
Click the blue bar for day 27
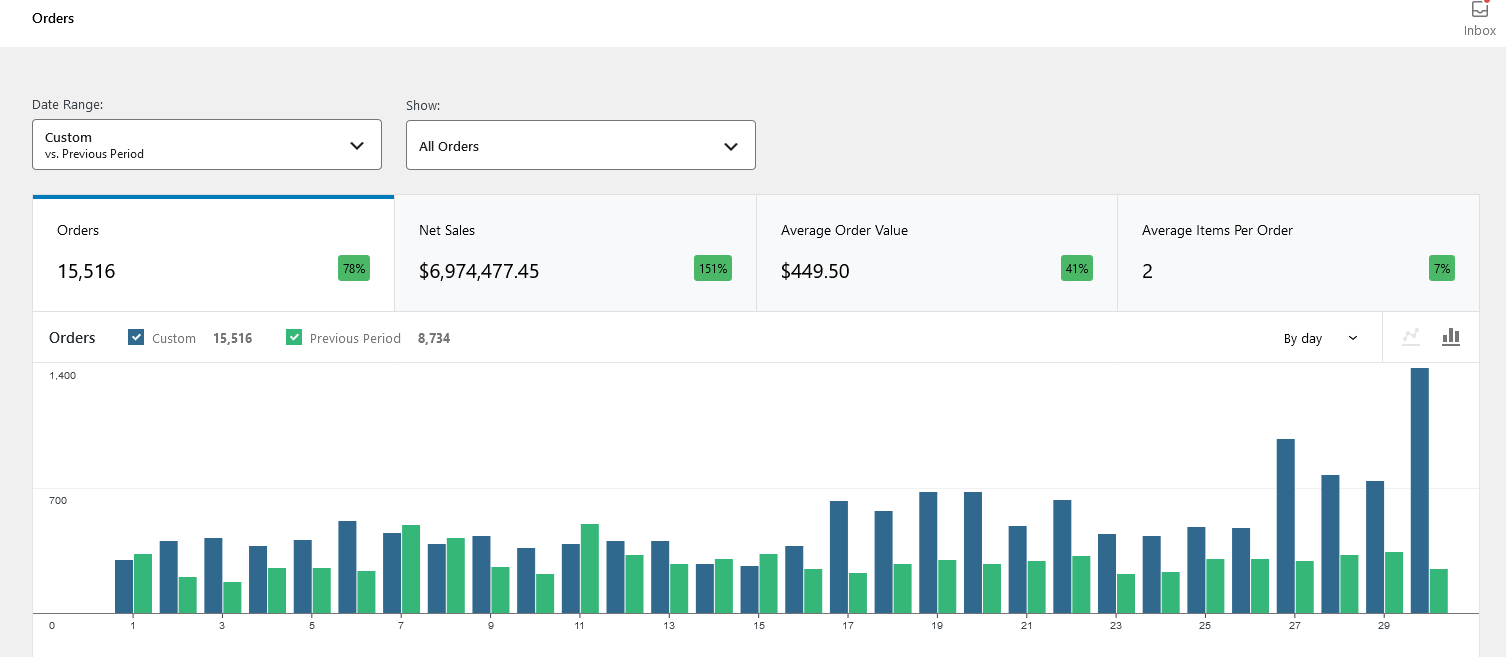(x=1285, y=525)
